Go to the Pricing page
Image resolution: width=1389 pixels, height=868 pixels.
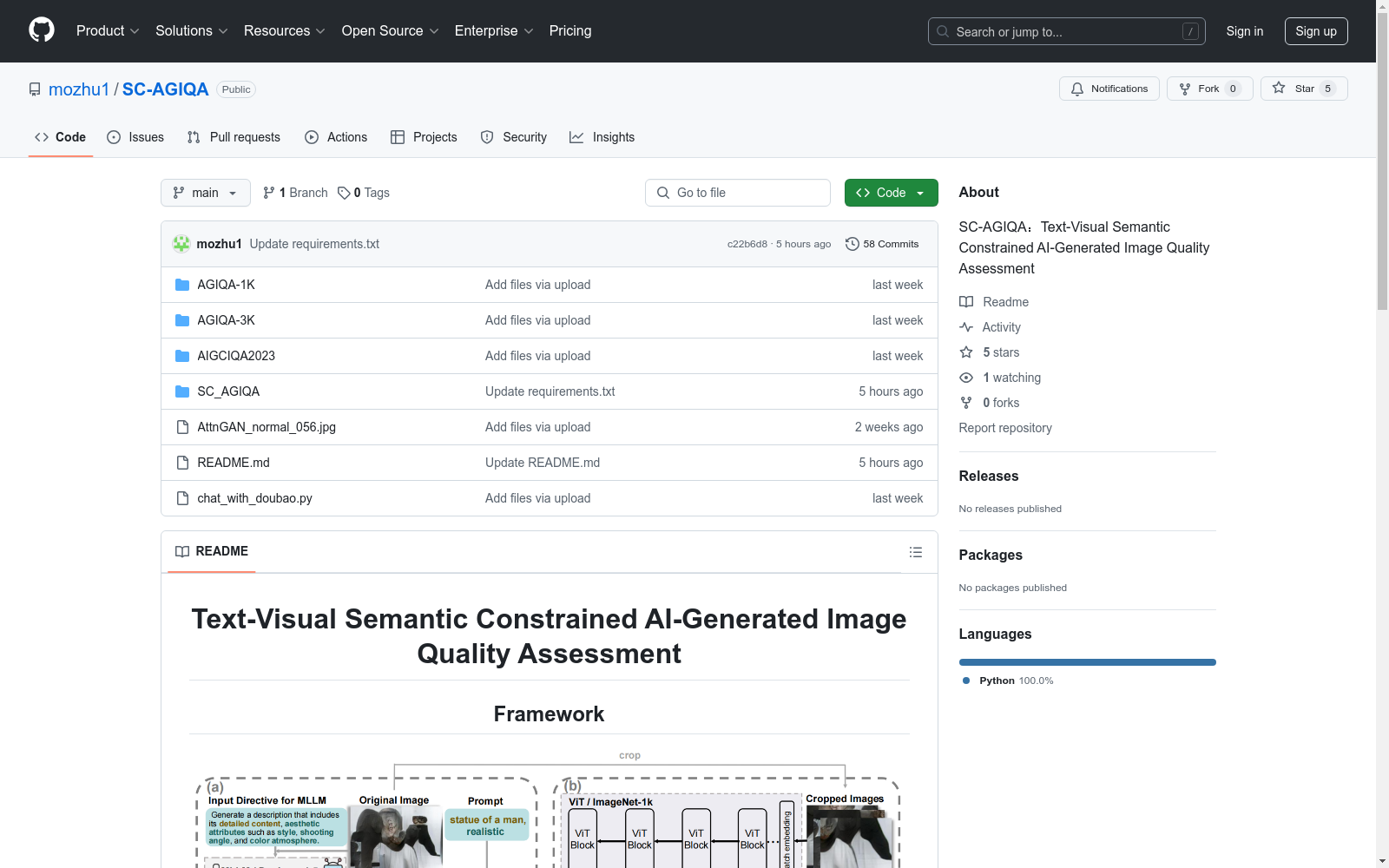(x=570, y=31)
